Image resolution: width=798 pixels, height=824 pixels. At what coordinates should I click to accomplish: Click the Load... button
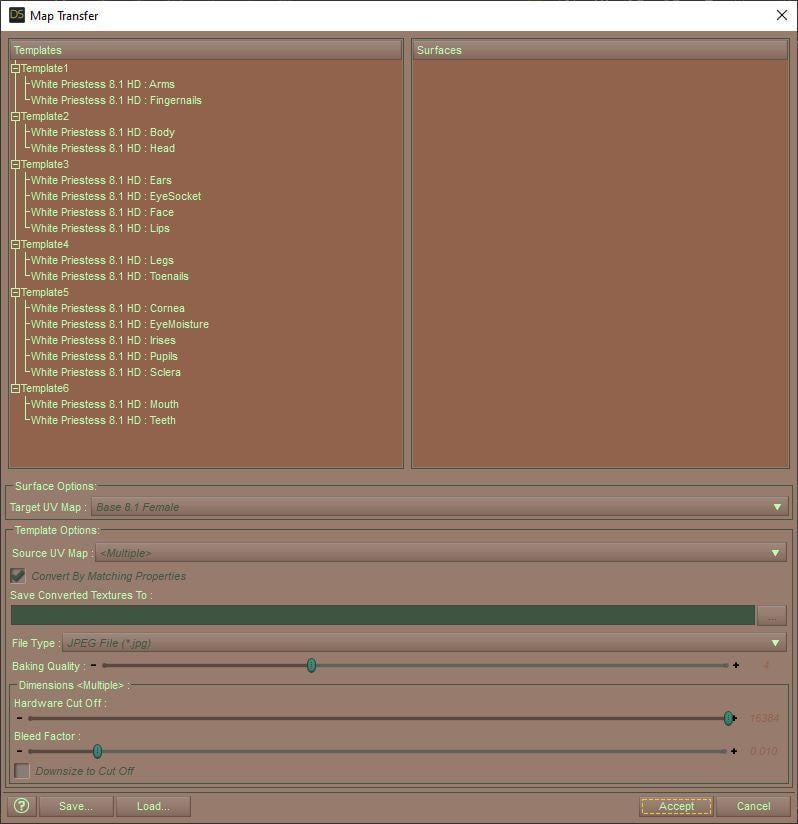point(153,806)
